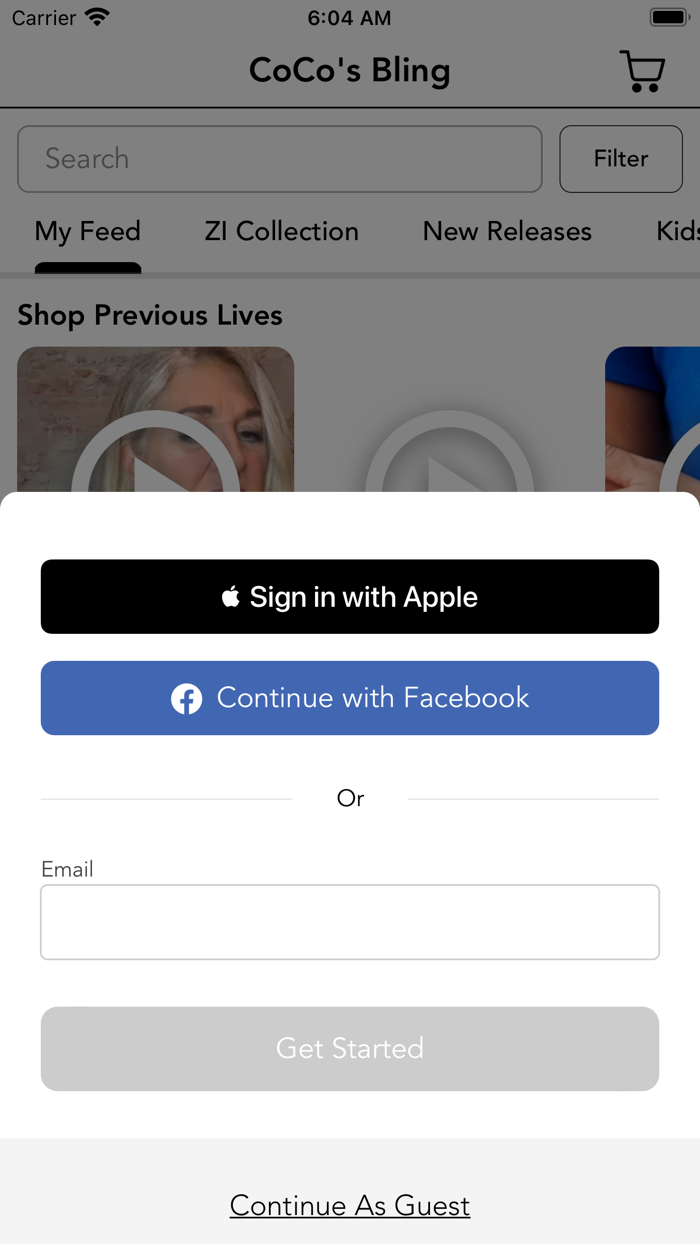Image resolution: width=700 pixels, height=1244 pixels.
Task: Open the New Releases tab
Action: point(507,232)
